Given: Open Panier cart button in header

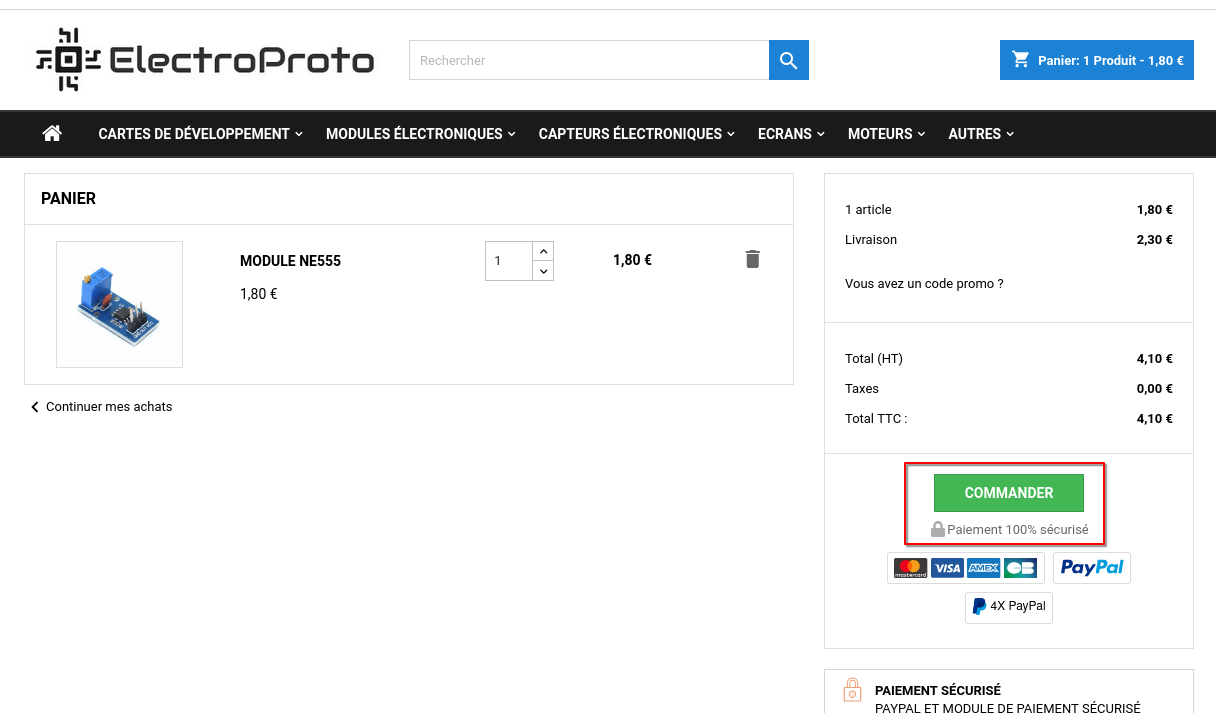Looking at the screenshot, I should [x=1097, y=60].
